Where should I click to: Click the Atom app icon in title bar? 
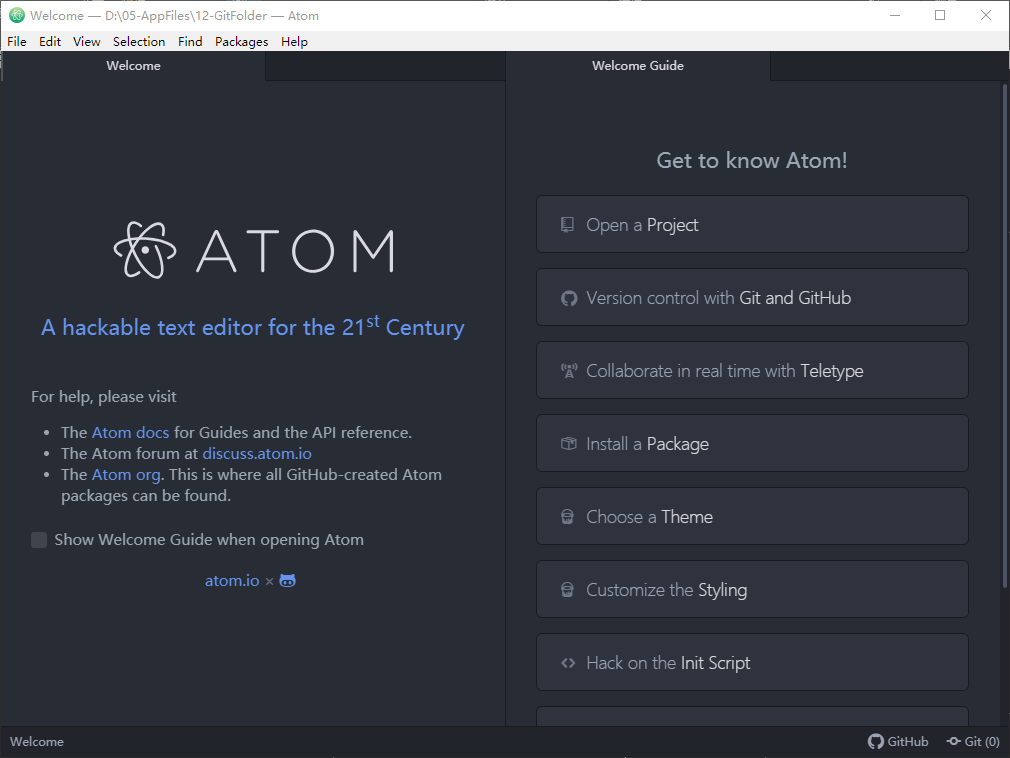pos(17,15)
